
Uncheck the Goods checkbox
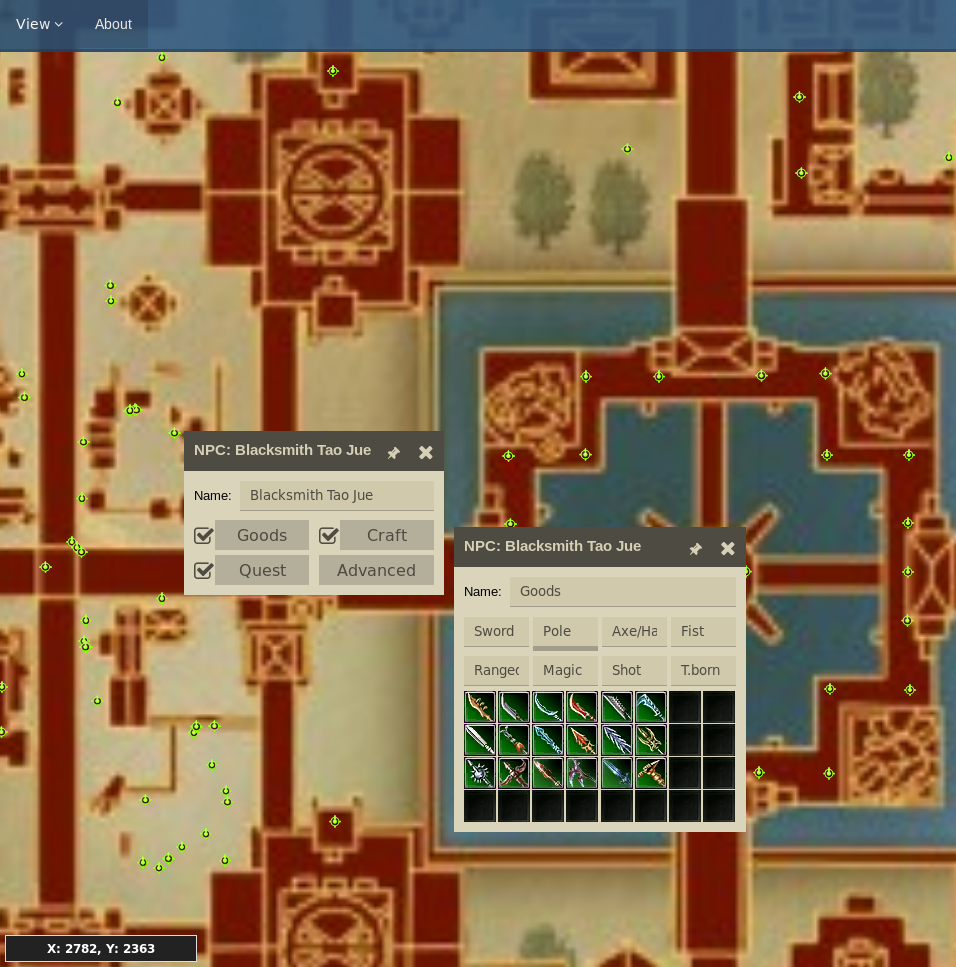pos(203,536)
